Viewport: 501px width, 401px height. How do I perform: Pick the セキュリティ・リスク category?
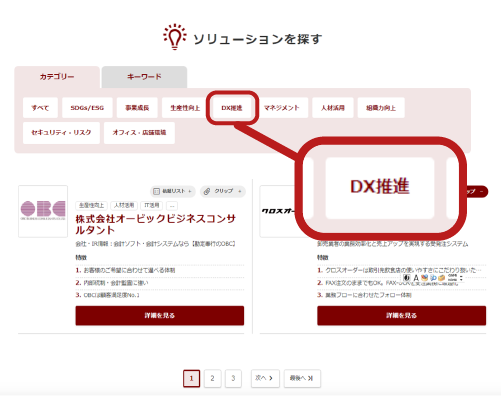[61, 133]
